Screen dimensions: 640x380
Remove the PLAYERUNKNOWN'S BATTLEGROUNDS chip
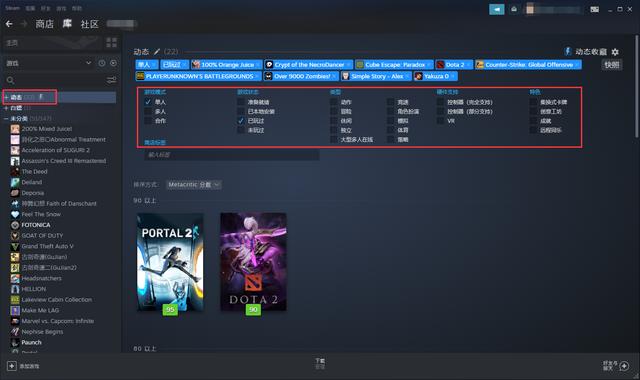257,76
